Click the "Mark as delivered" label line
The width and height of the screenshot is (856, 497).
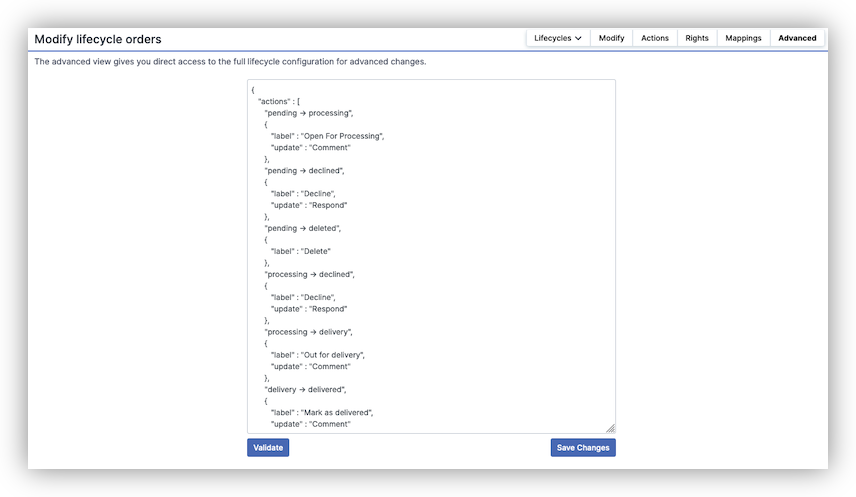pyautogui.click(x=321, y=412)
